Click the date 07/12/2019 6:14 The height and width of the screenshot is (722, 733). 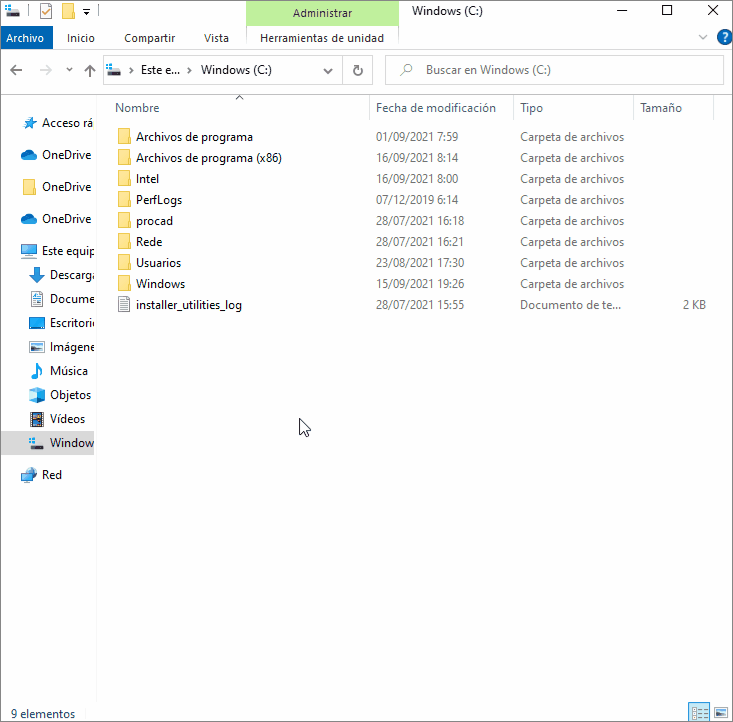[x=417, y=200]
